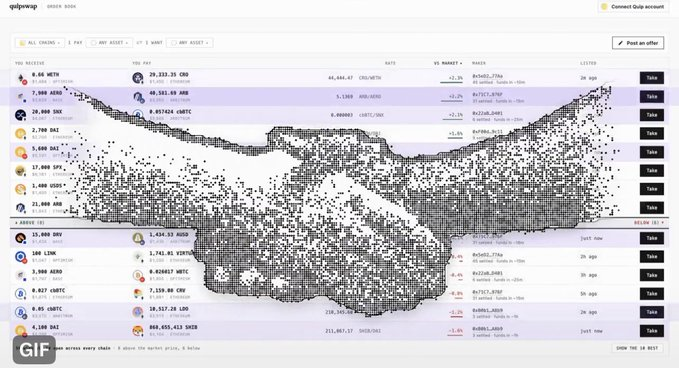
Task: Click the CRO/WETH pair label
Action: [370, 78]
